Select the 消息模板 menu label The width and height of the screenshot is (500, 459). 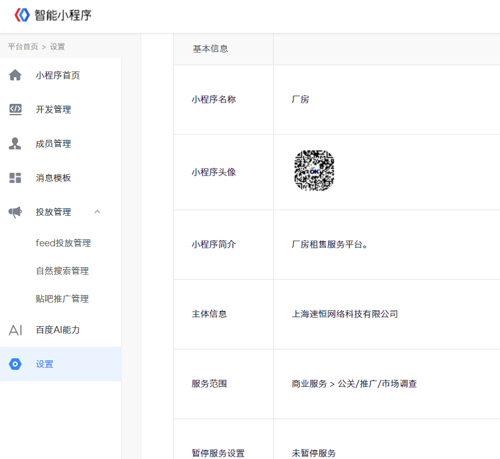click(x=53, y=178)
